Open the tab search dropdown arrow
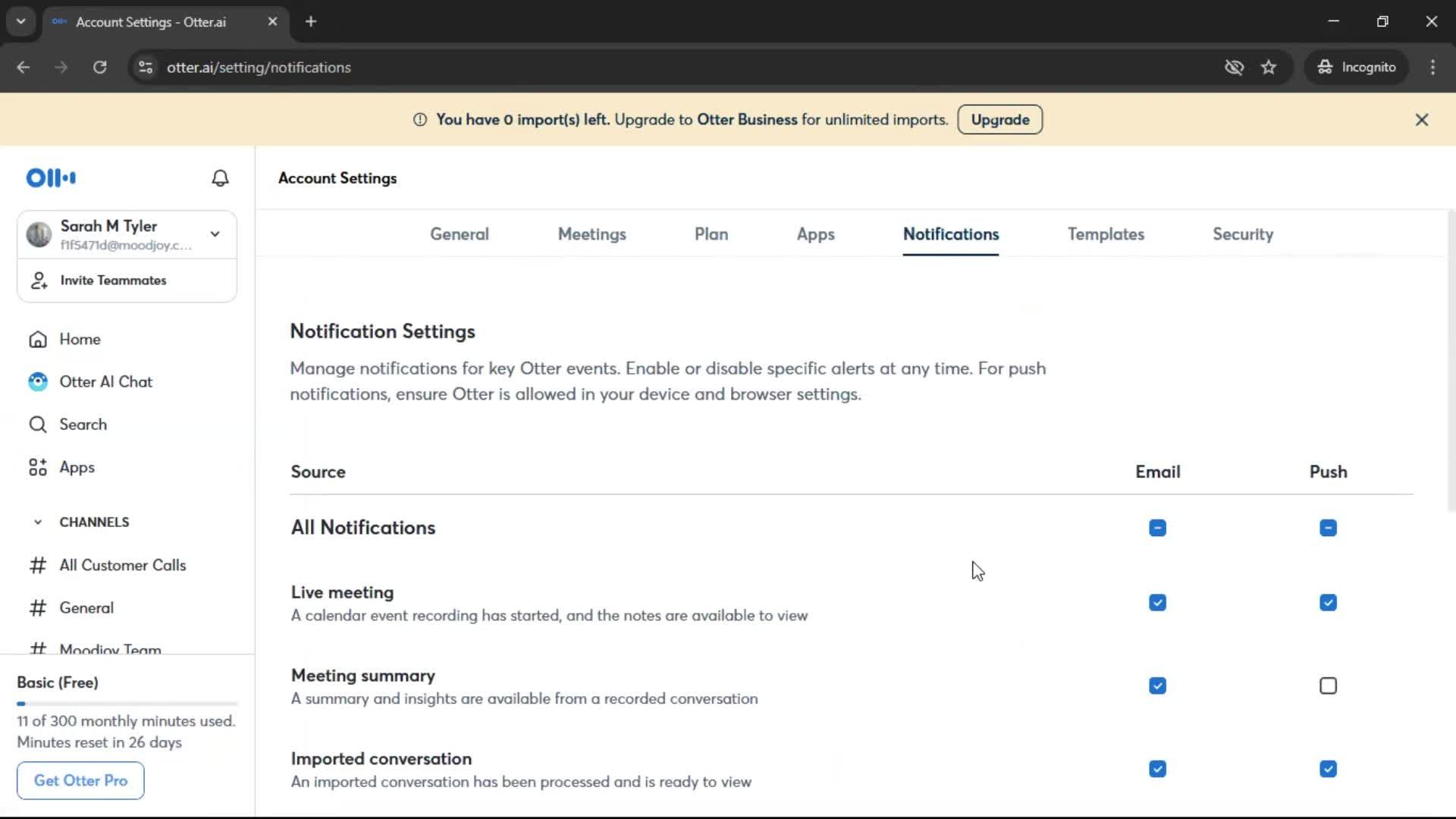1456x819 pixels. (x=21, y=22)
